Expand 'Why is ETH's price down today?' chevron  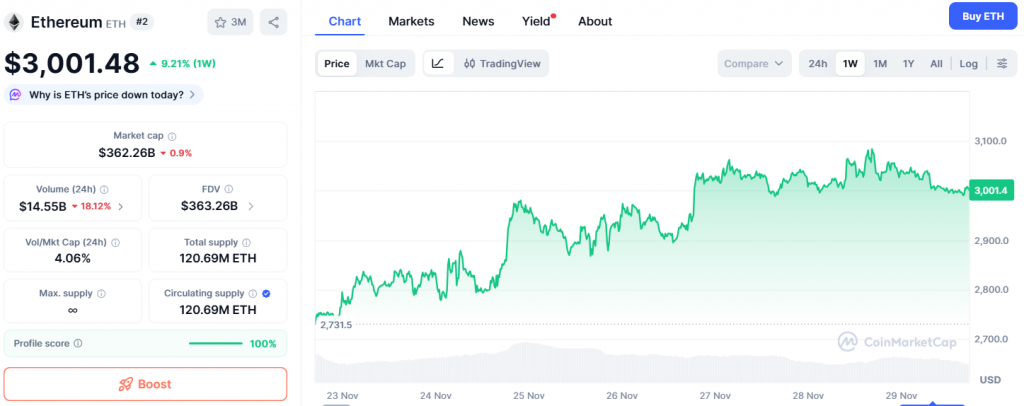pos(192,95)
